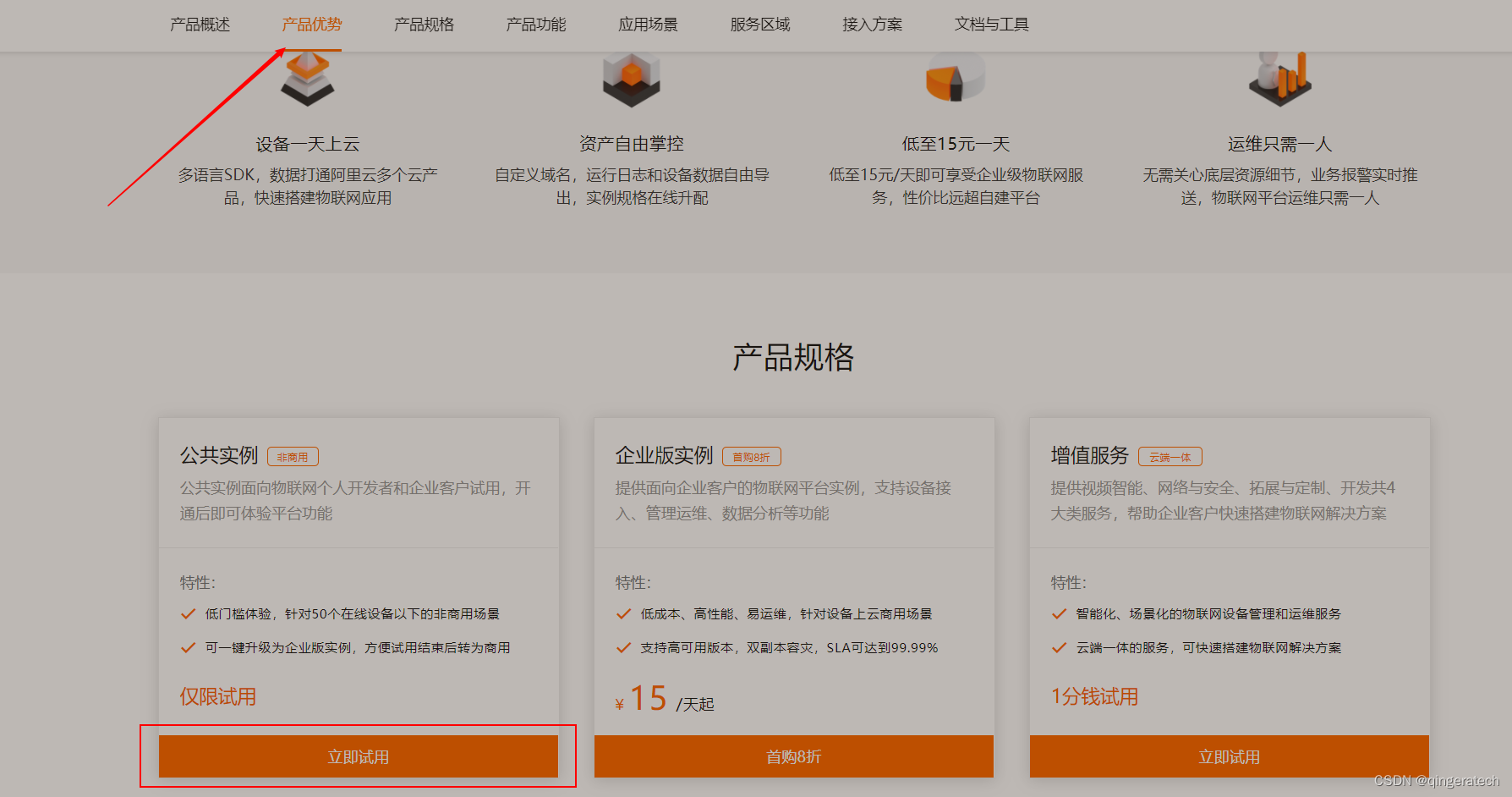Click checkmark beside 云端一体的服务 feature
The height and width of the screenshot is (797, 1512).
tap(1059, 648)
